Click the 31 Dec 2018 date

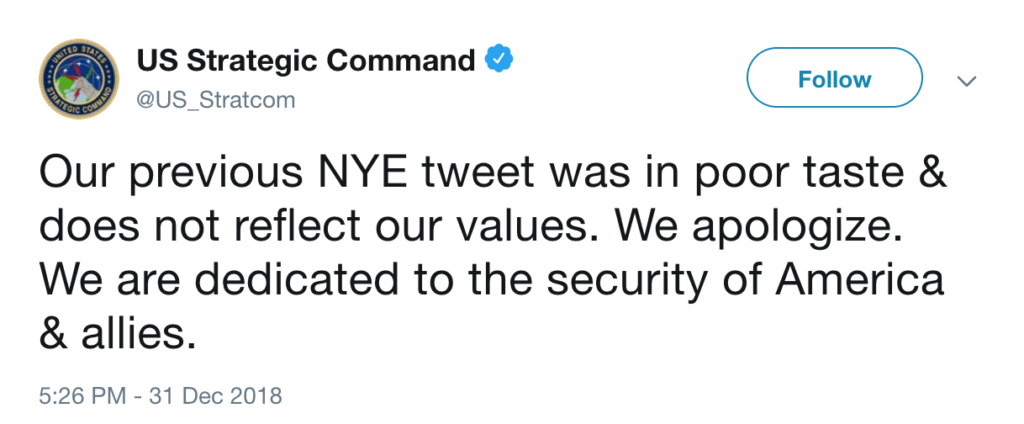point(216,396)
